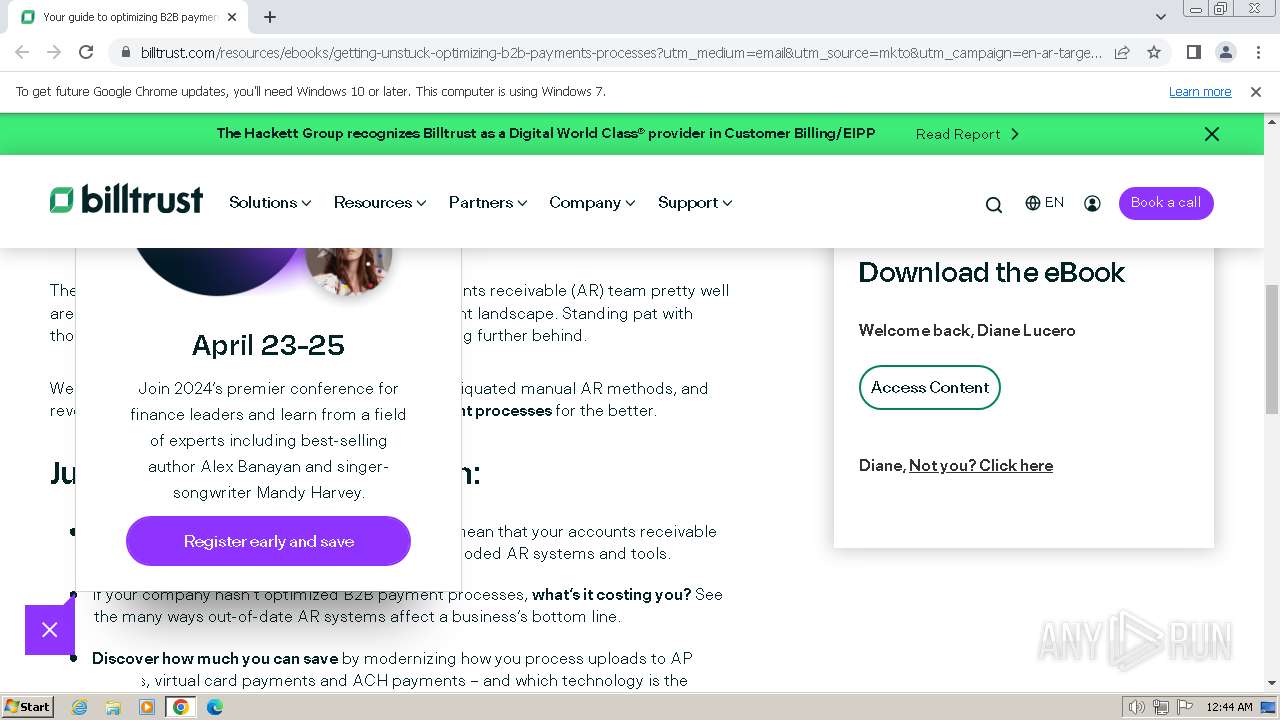Open a new tab with plus button
The width and height of the screenshot is (1280, 720).
[x=270, y=17]
